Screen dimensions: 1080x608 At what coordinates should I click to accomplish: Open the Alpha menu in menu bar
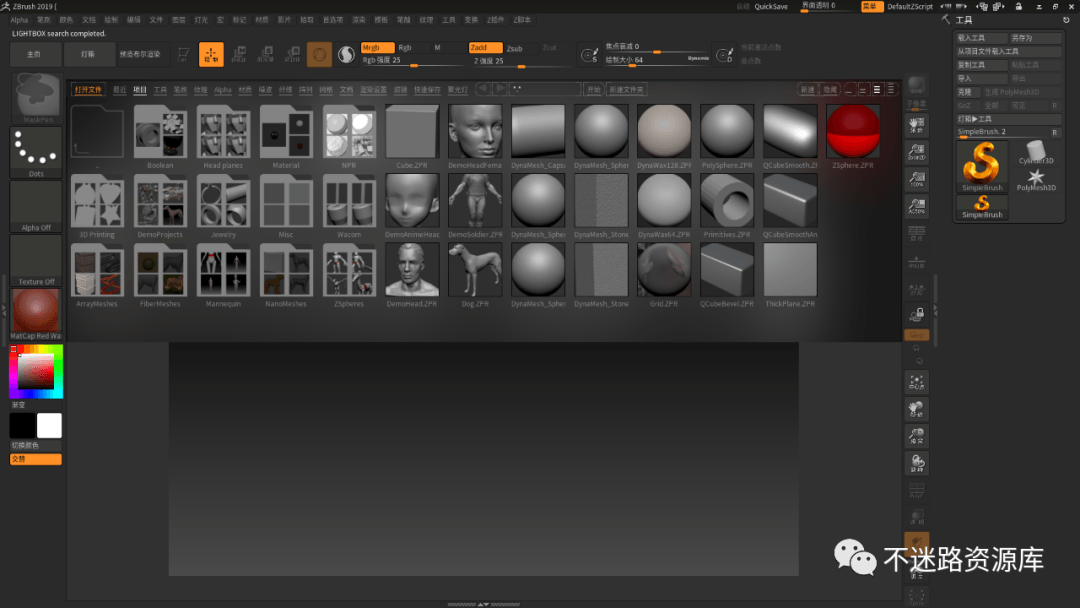[x=19, y=20]
